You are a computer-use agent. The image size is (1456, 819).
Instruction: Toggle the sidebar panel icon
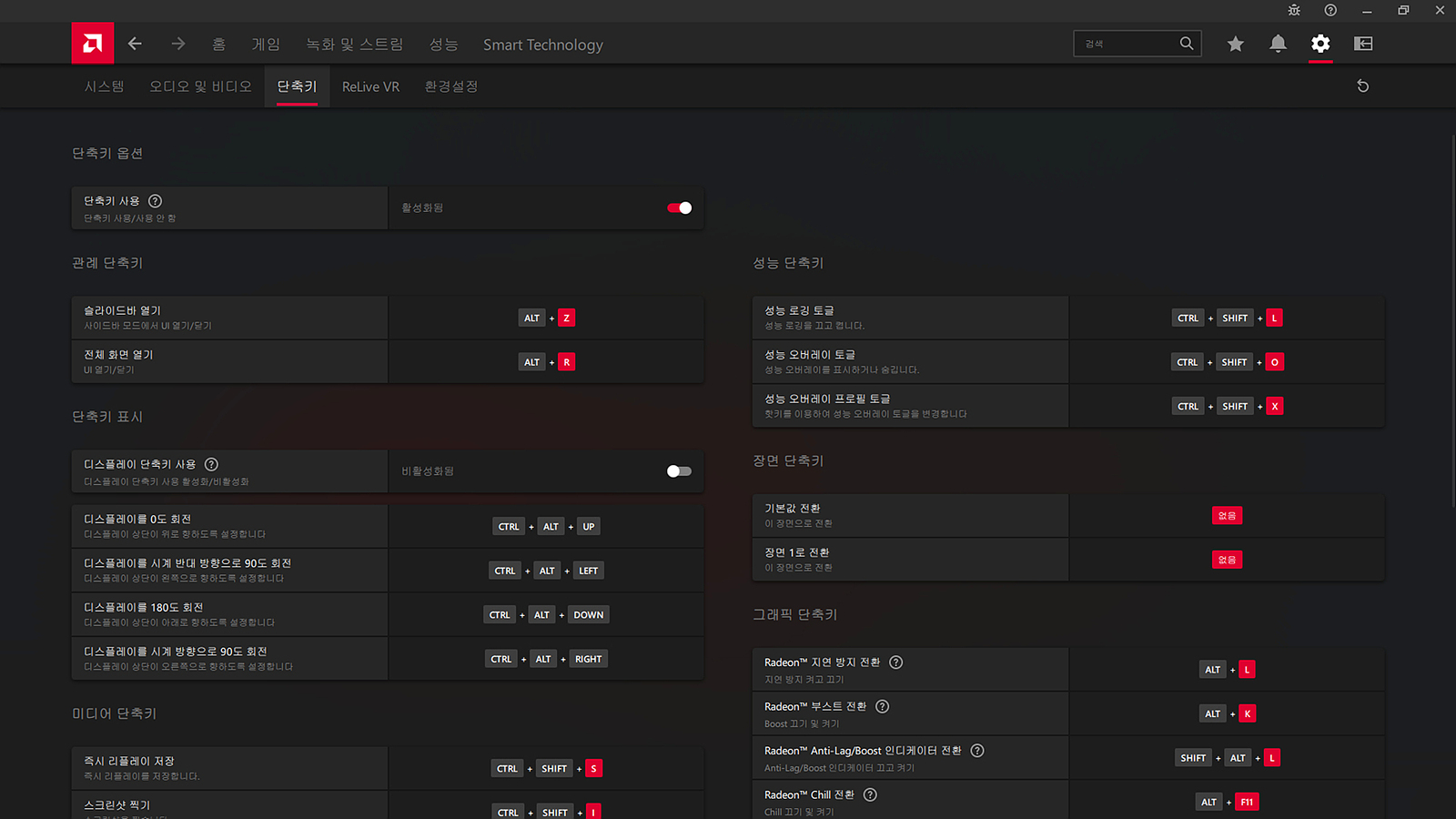click(x=1363, y=44)
